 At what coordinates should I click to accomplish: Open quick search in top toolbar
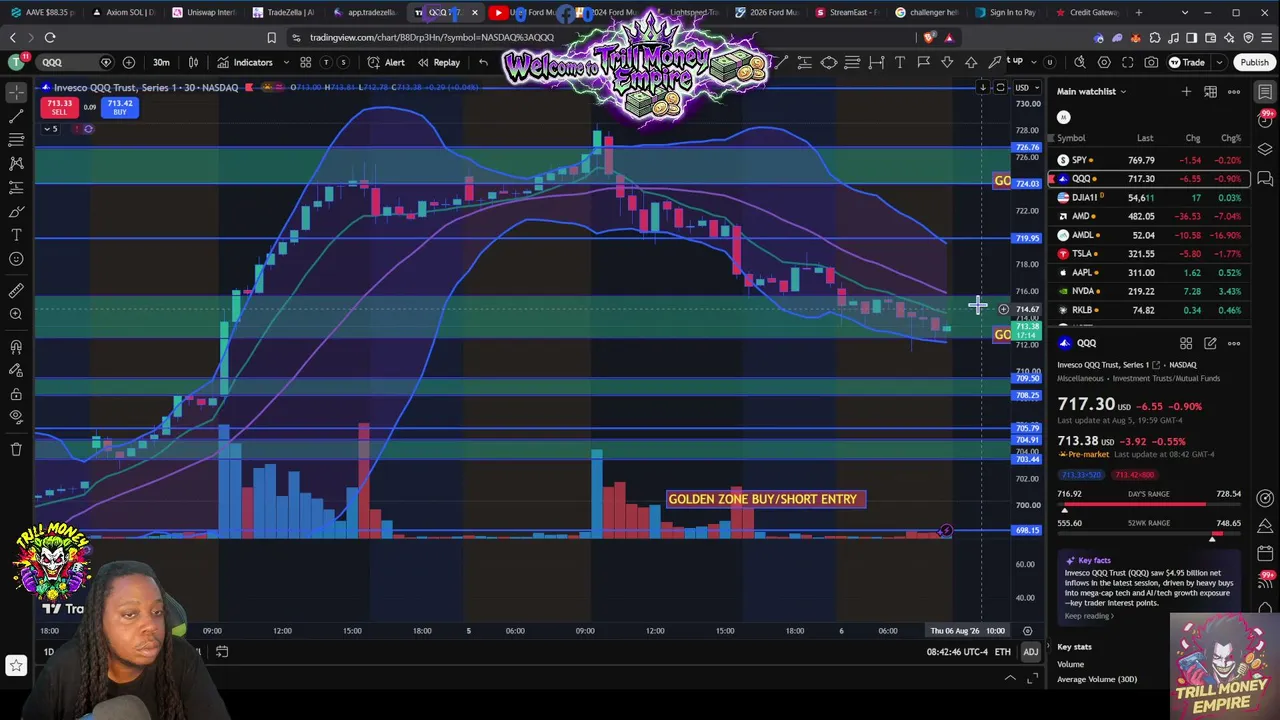(1080, 62)
